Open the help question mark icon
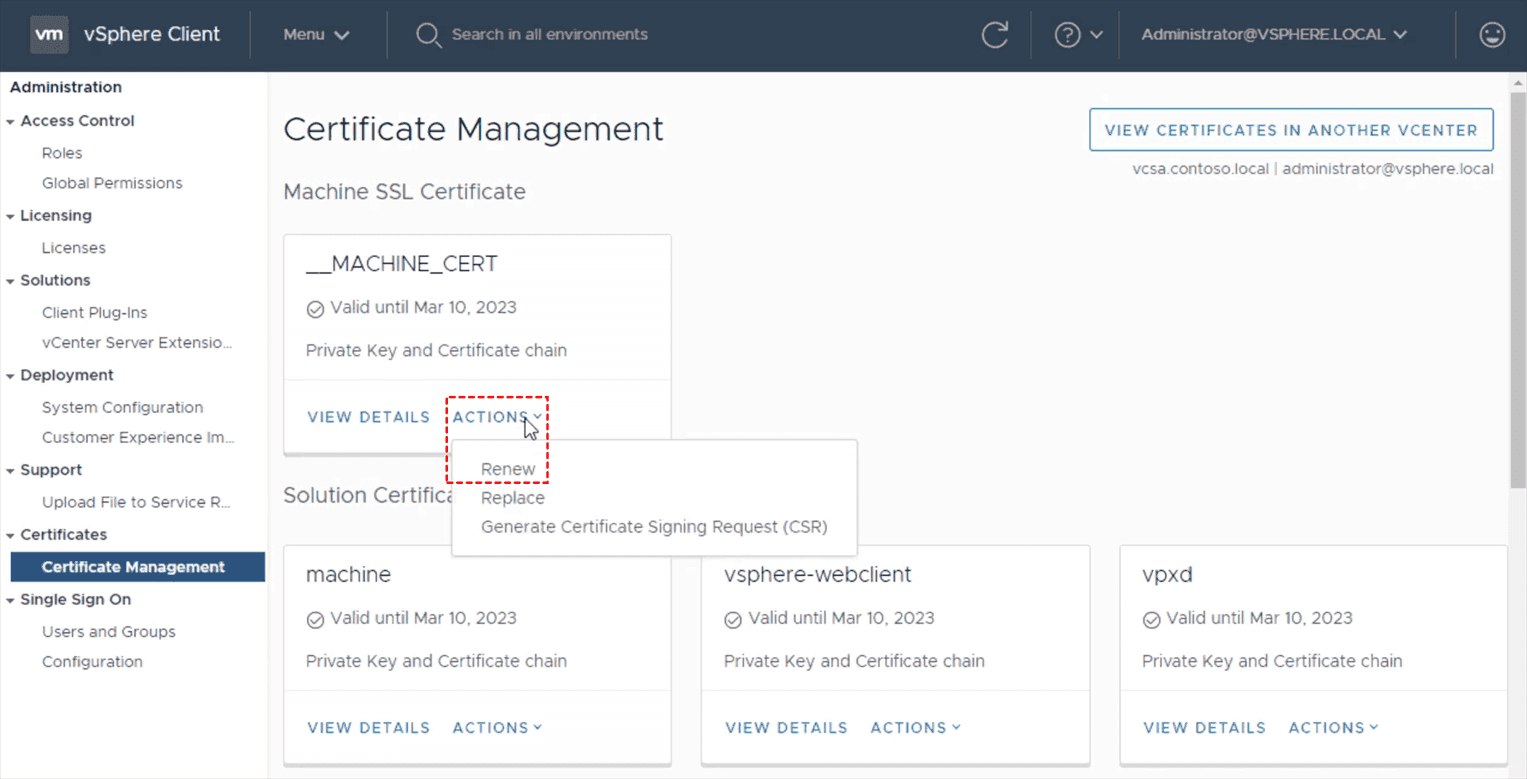 (x=1067, y=34)
